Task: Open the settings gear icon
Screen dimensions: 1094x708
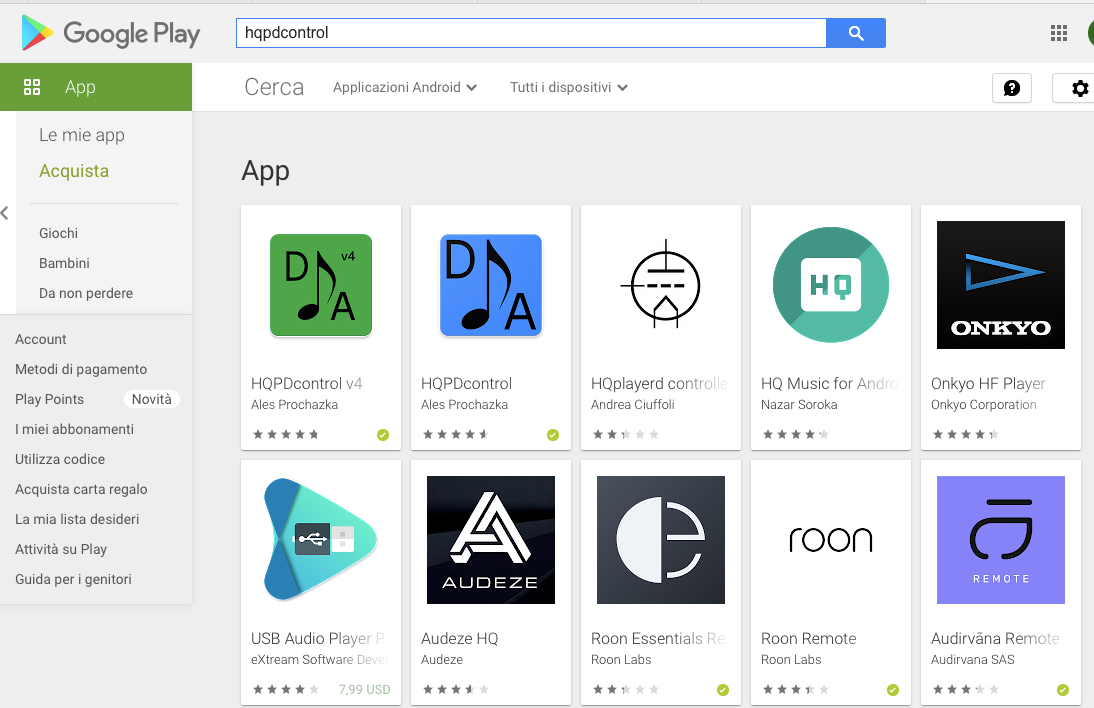Action: [1078, 88]
